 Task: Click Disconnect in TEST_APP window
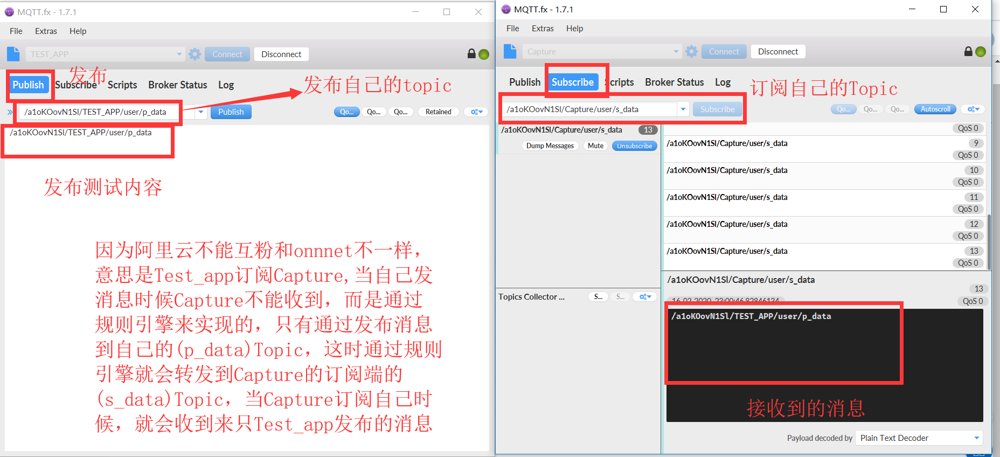pos(281,54)
